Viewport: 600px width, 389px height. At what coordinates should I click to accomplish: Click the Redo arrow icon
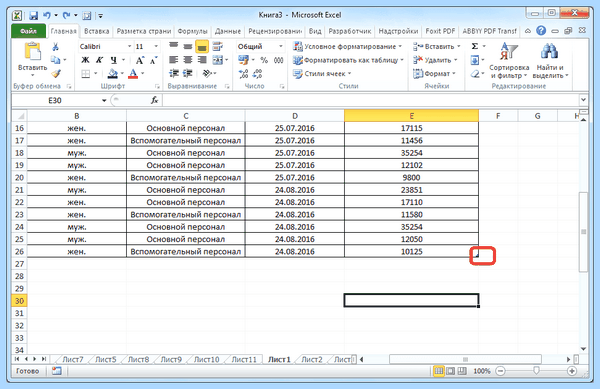point(67,15)
